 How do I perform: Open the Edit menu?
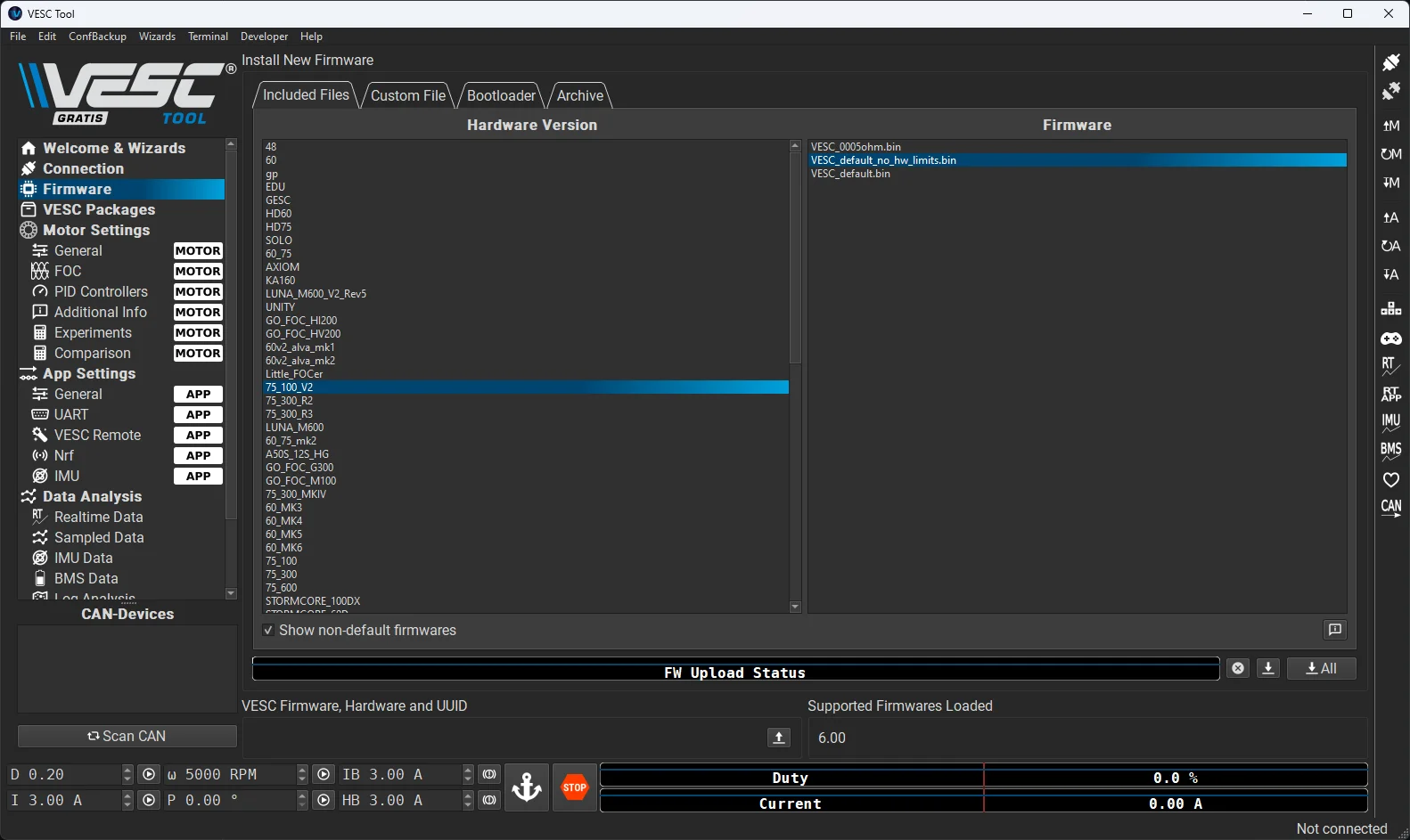[x=47, y=37]
